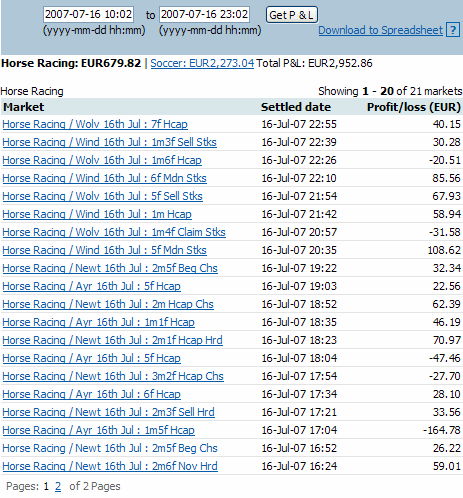Click the help question mark icon
The height and width of the screenshot is (498, 463).
453,30
